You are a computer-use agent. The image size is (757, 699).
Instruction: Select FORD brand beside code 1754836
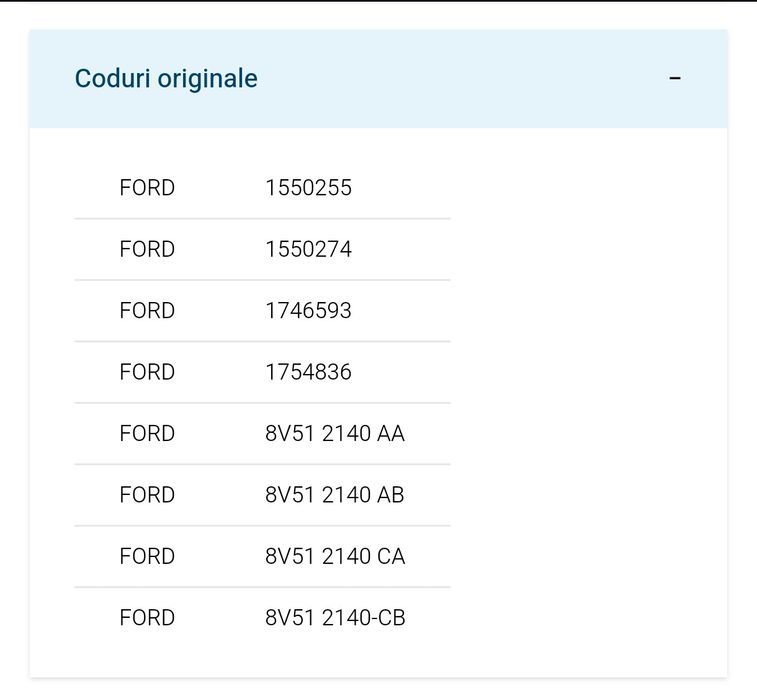point(147,372)
